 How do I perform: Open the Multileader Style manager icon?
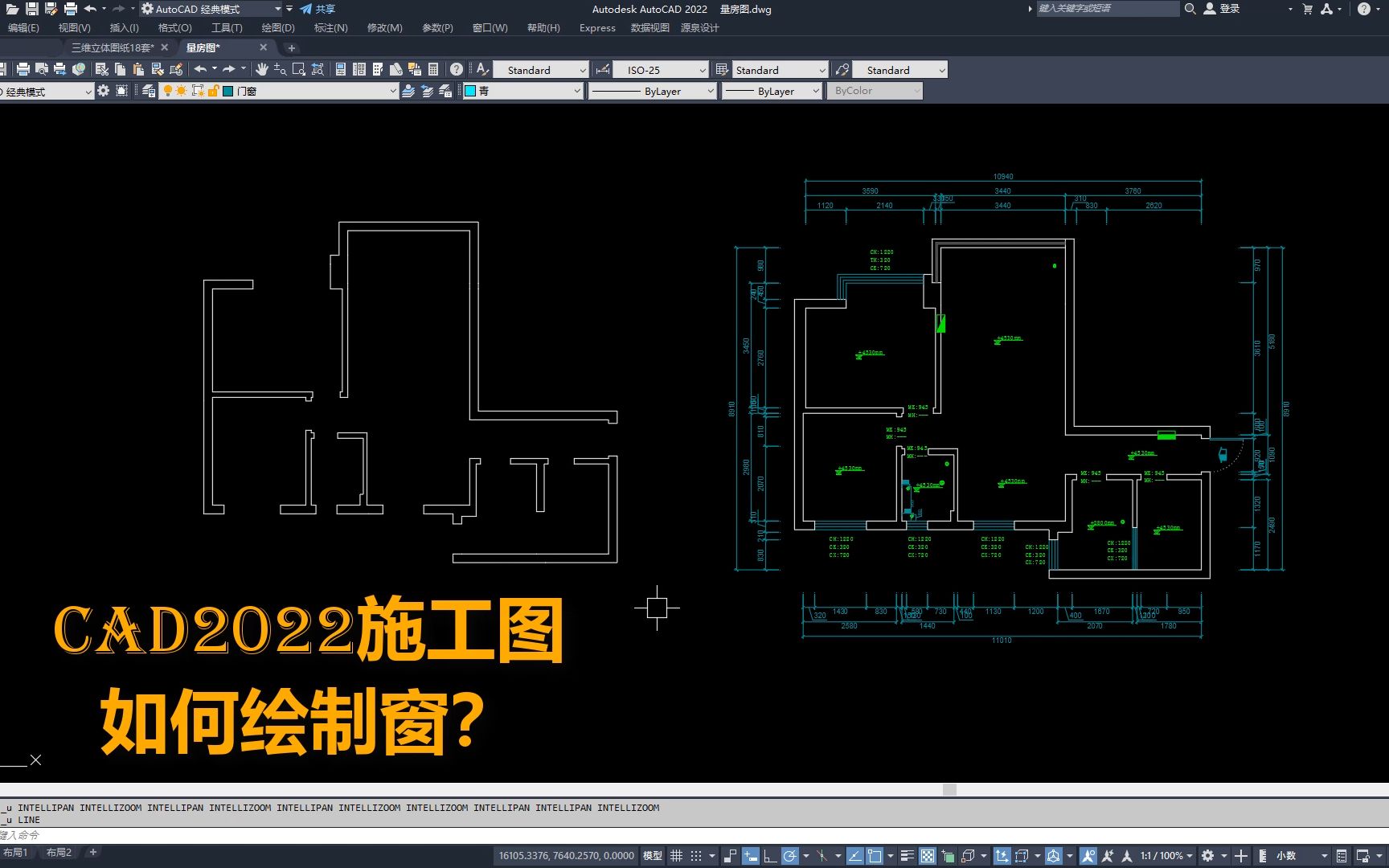click(x=842, y=70)
